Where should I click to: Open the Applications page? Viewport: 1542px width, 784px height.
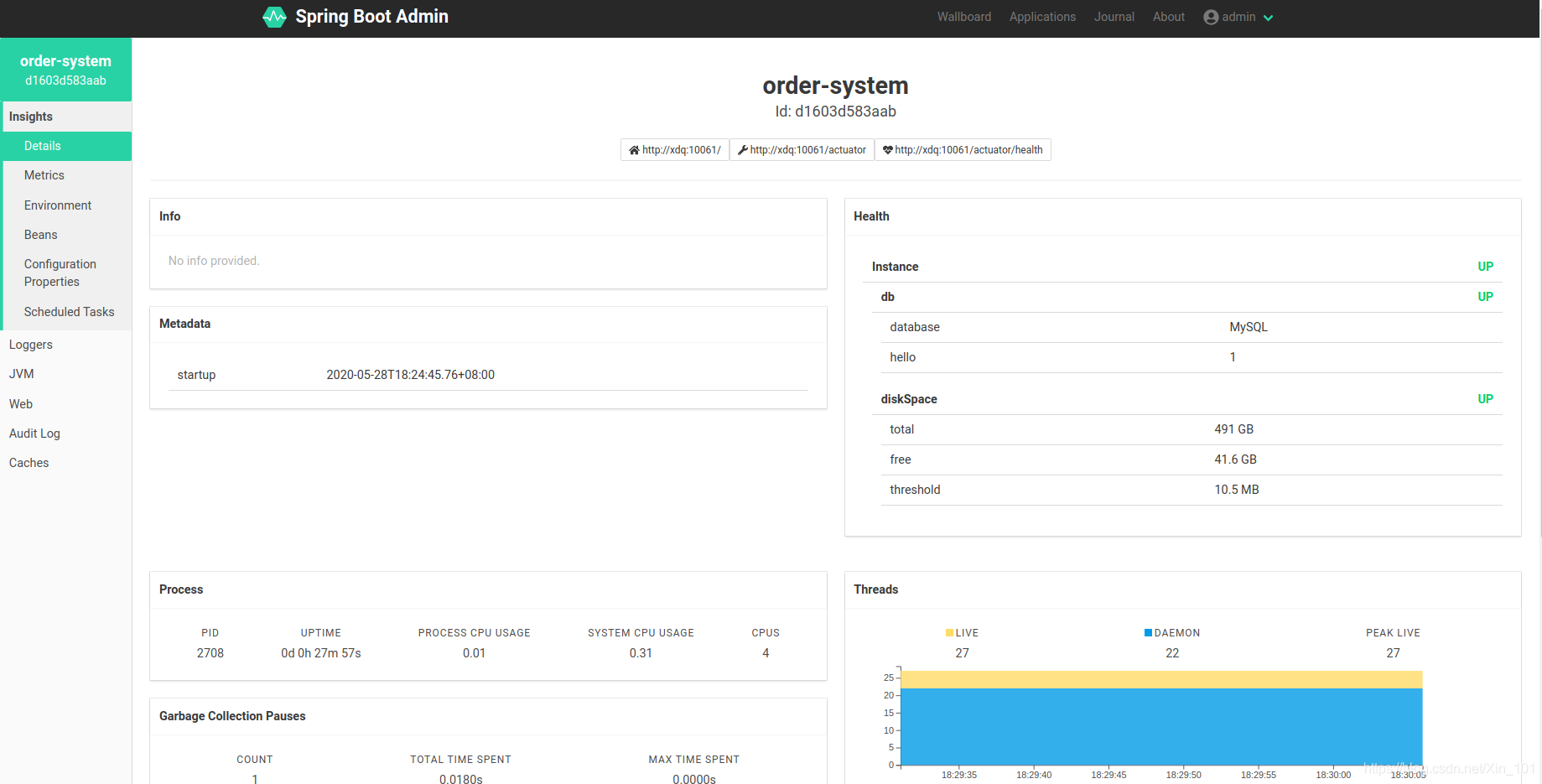coord(1042,17)
